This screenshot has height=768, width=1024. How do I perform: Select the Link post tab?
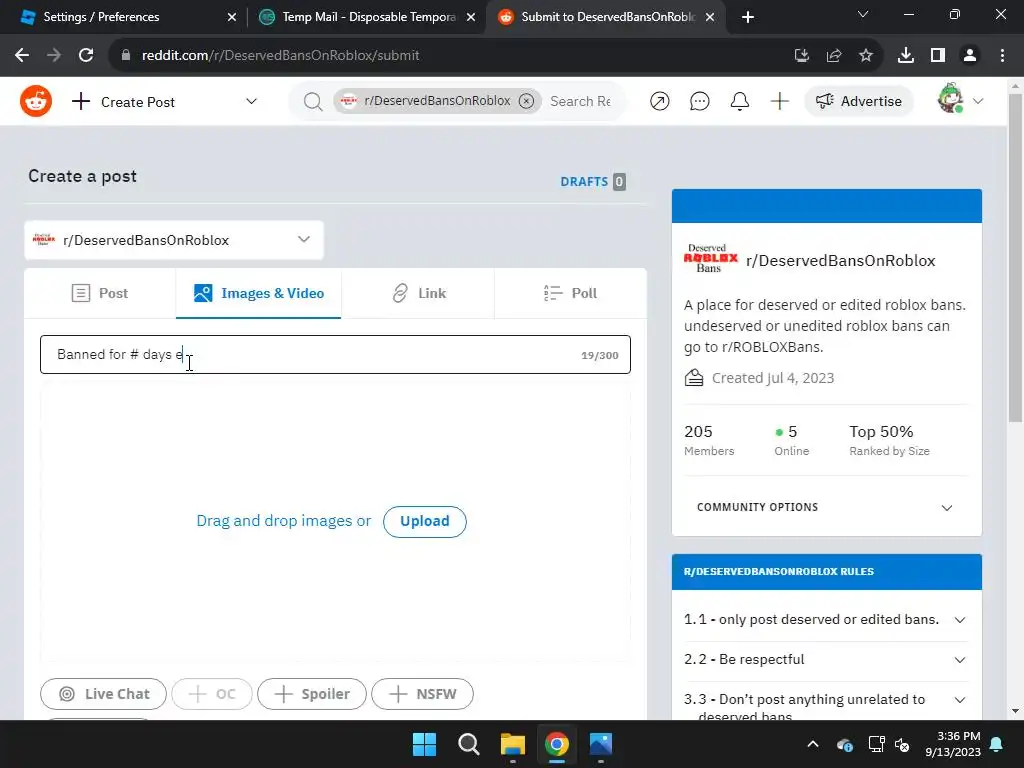418,293
